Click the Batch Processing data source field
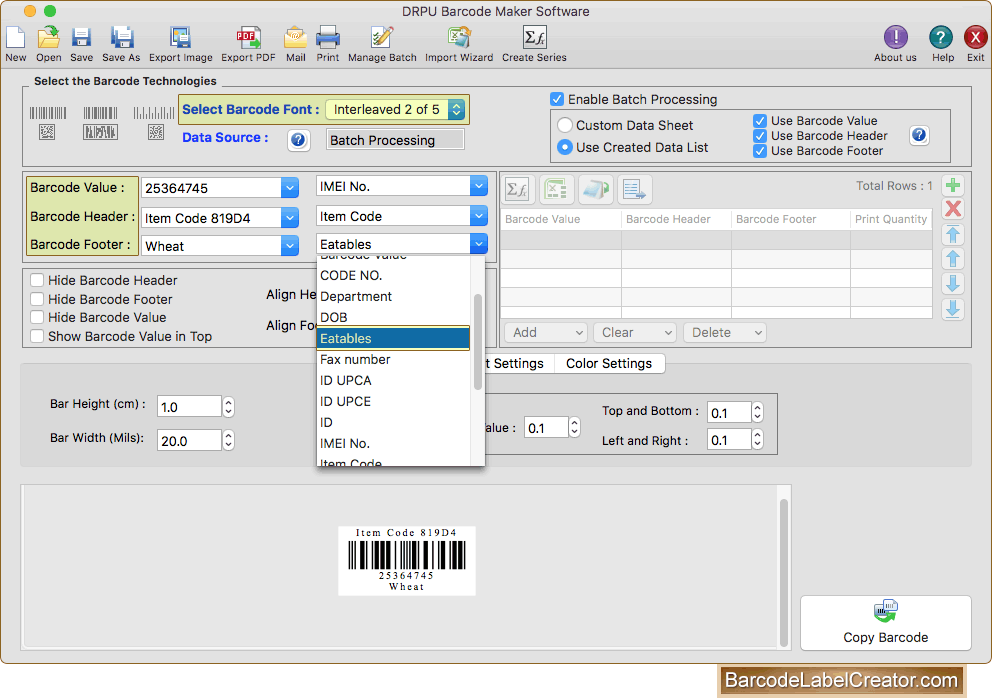 (x=395, y=140)
